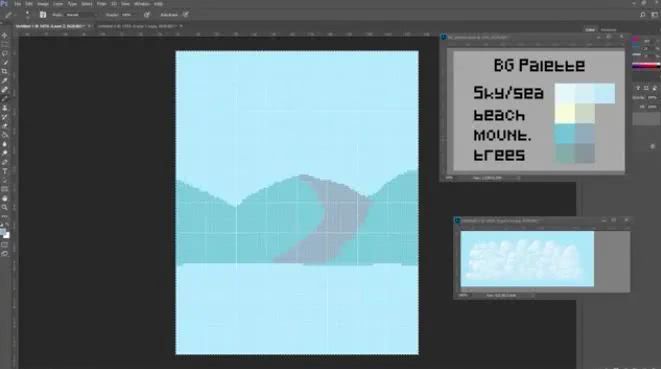The image size is (661, 369).
Task: Select the Hand tool
Action: [x=5, y=199]
